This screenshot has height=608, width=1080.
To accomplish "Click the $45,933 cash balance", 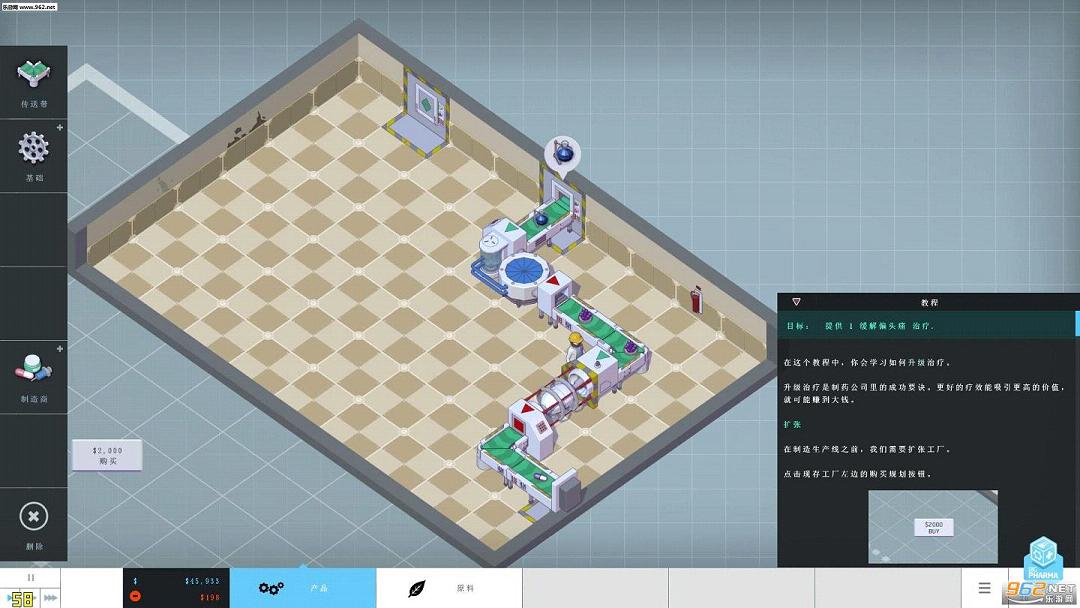I will click(x=202, y=580).
